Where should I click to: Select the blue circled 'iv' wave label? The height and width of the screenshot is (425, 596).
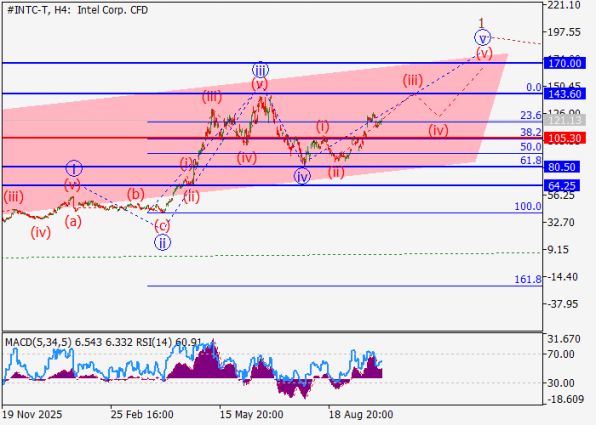click(302, 176)
